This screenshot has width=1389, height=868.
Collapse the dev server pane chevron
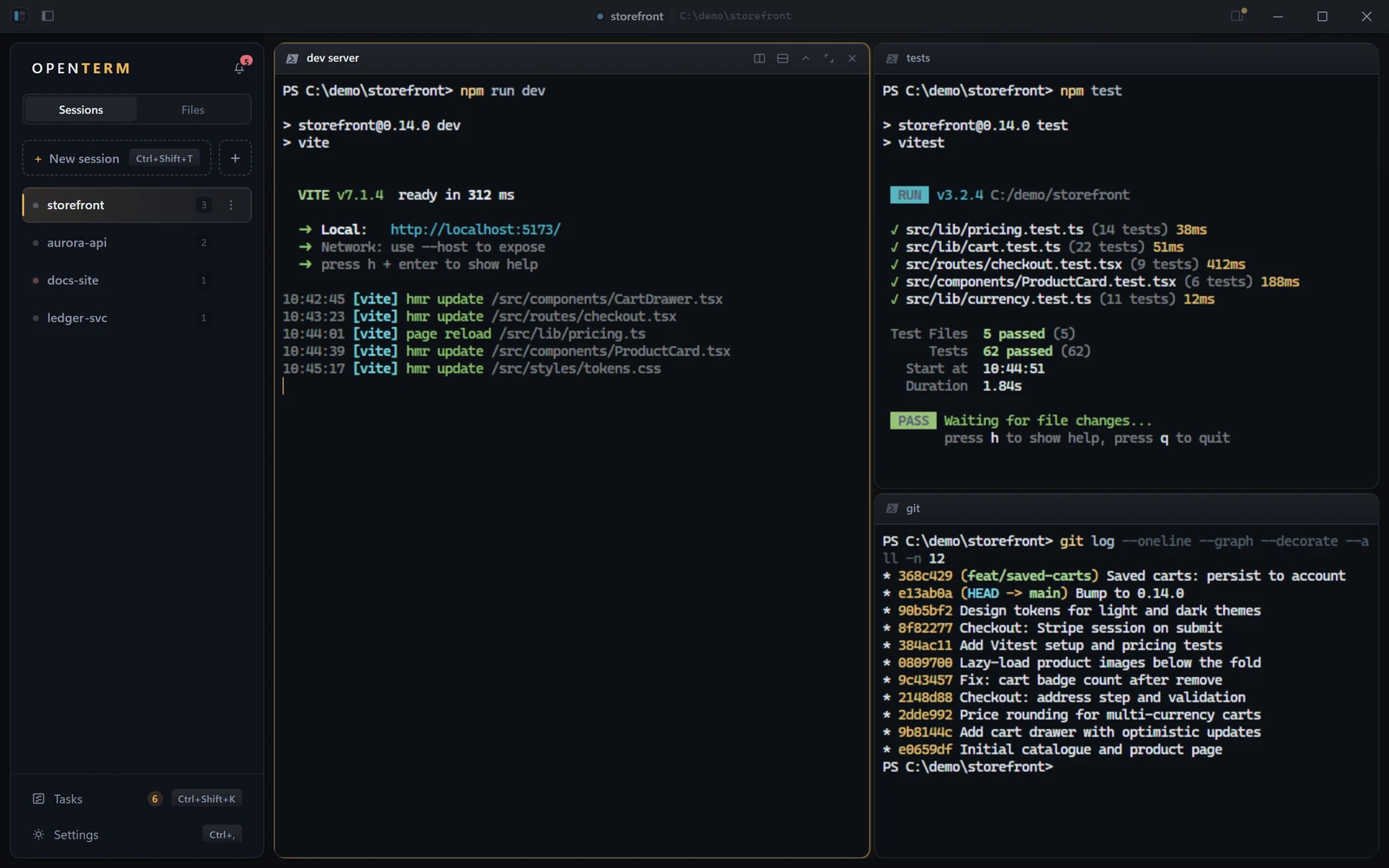pyautogui.click(x=806, y=58)
